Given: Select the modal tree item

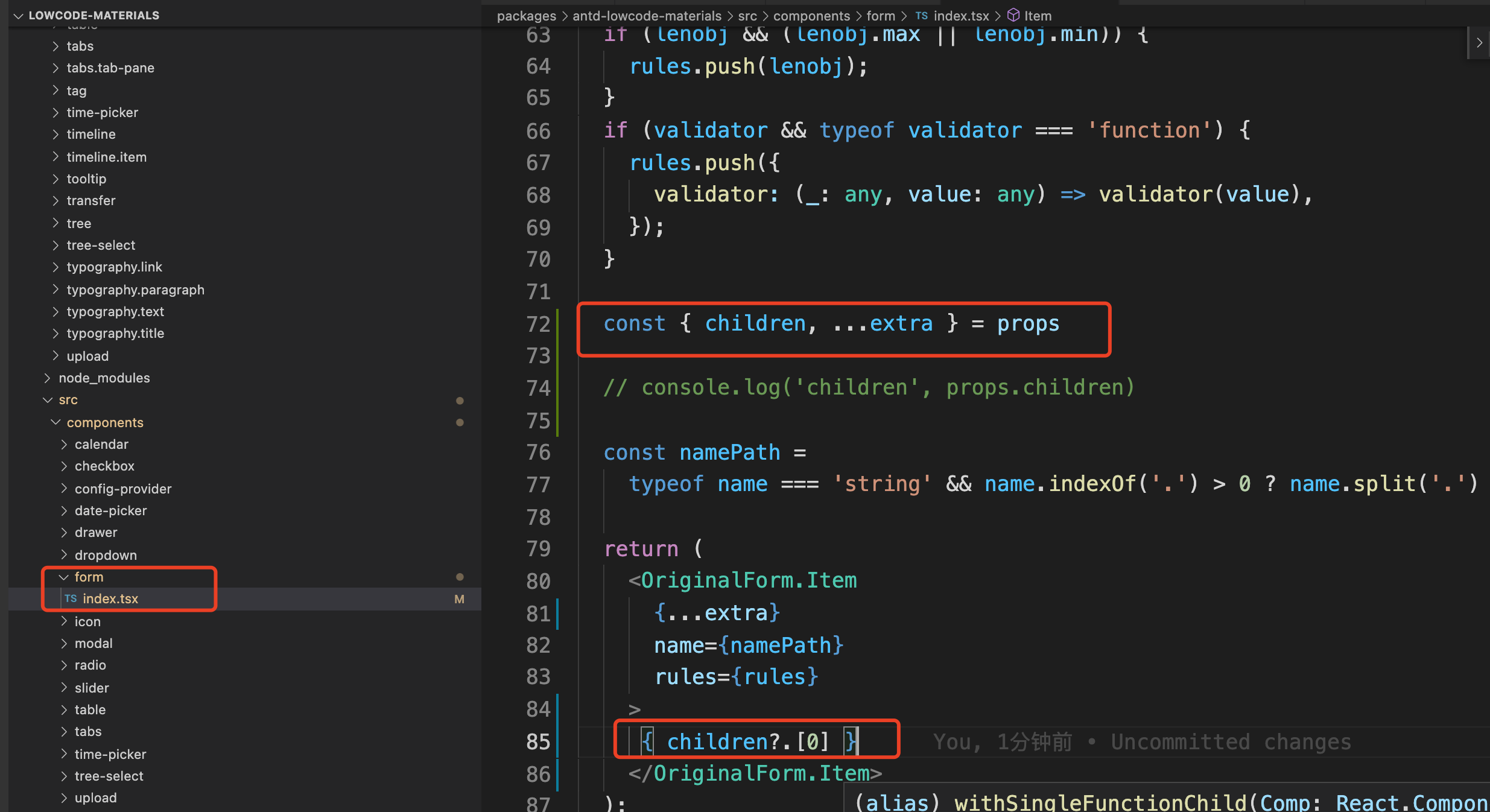Looking at the screenshot, I should point(94,643).
